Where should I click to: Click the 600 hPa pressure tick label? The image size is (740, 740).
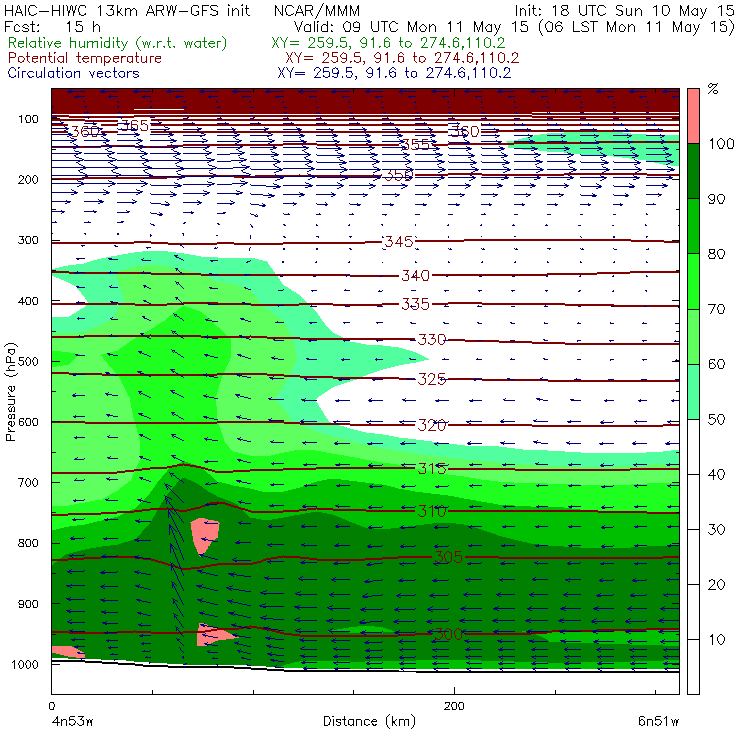click(x=28, y=422)
